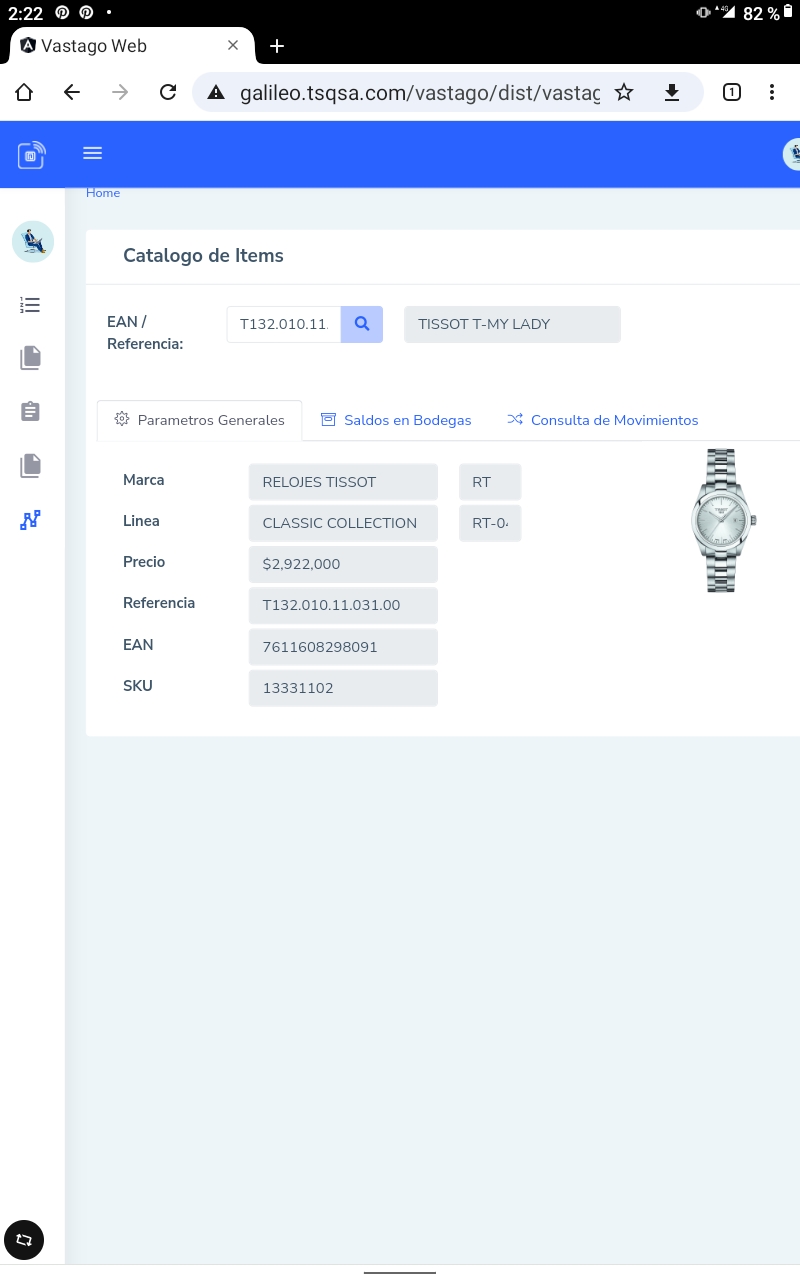Click the EAN / Referencia search field

[284, 324]
